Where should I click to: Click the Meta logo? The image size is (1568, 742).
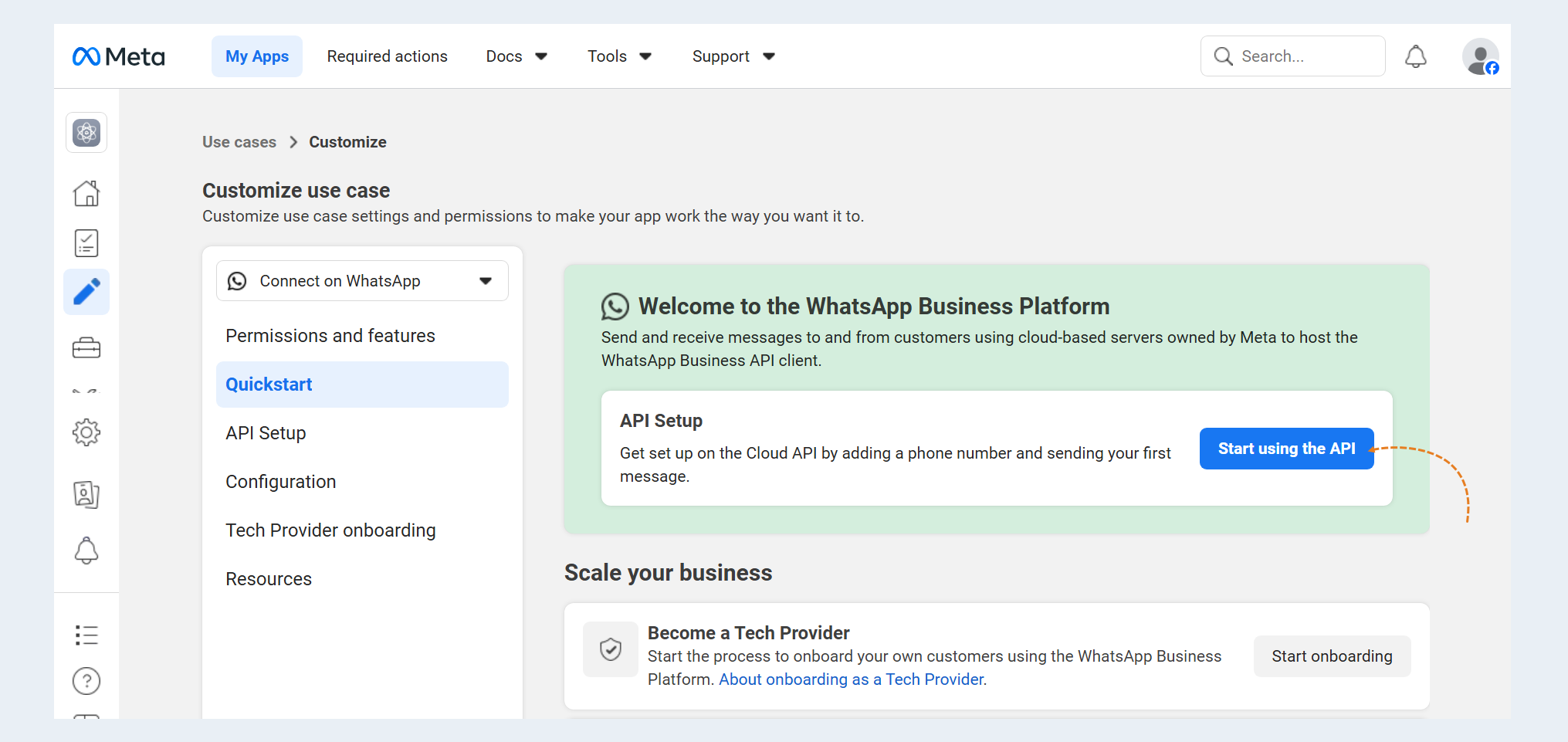(x=118, y=56)
